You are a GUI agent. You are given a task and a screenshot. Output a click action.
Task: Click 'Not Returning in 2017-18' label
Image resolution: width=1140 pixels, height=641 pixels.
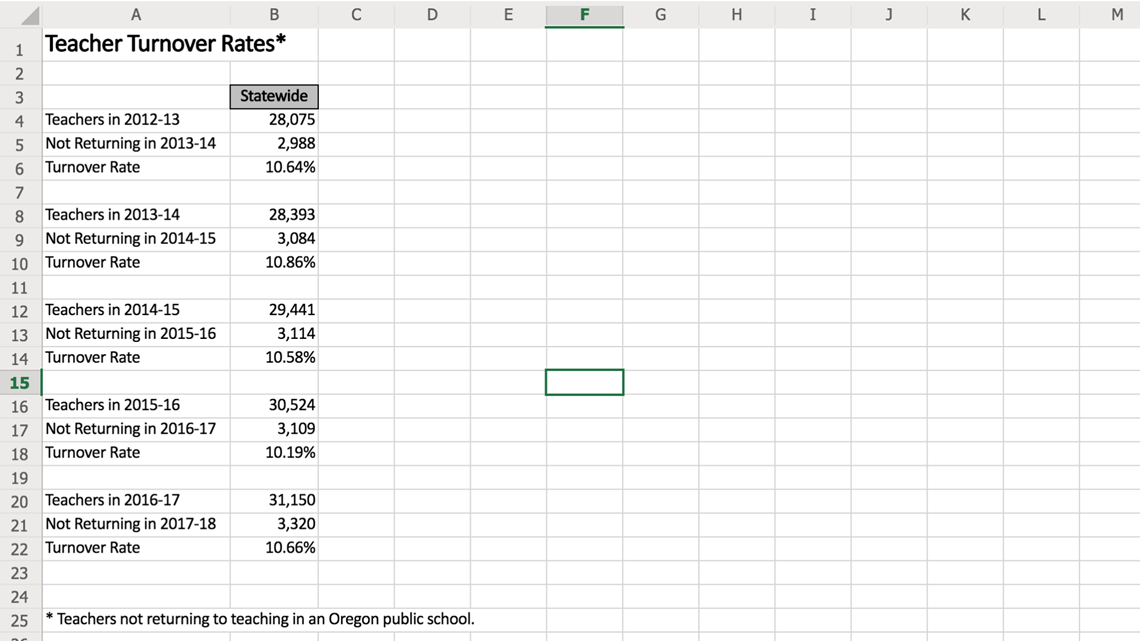[131, 525]
